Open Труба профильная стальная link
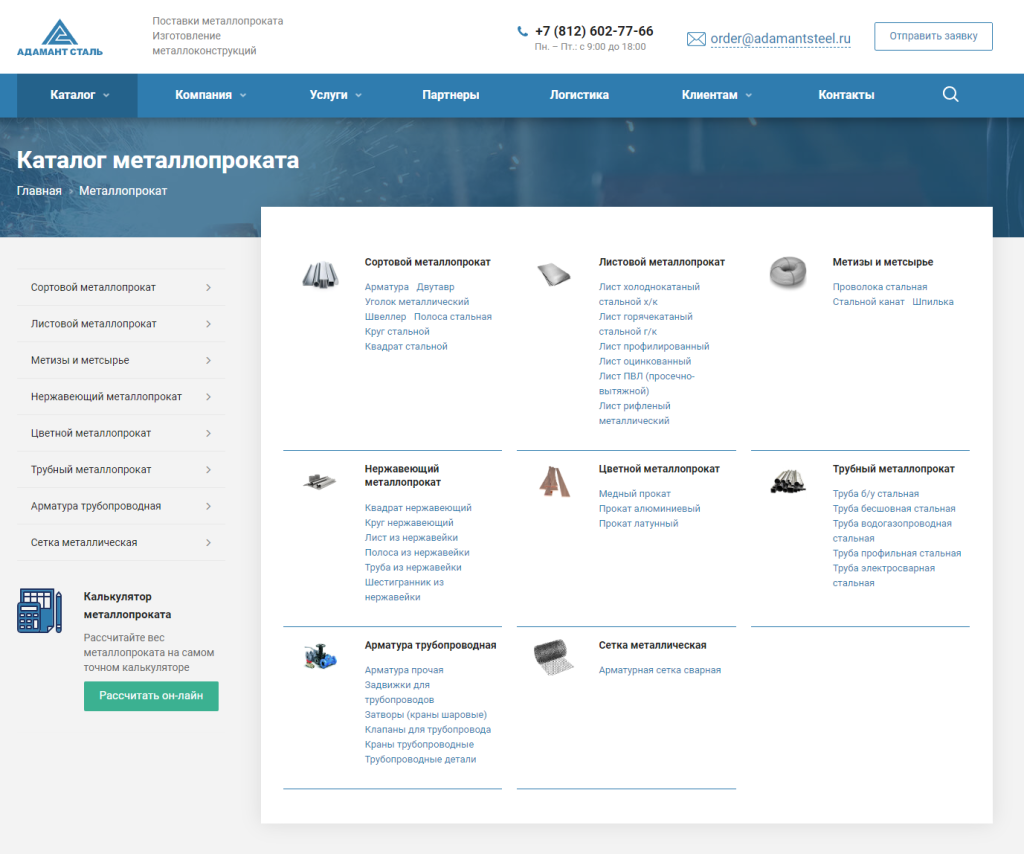Image resolution: width=1024 pixels, height=854 pixels. tap(897, 553)
